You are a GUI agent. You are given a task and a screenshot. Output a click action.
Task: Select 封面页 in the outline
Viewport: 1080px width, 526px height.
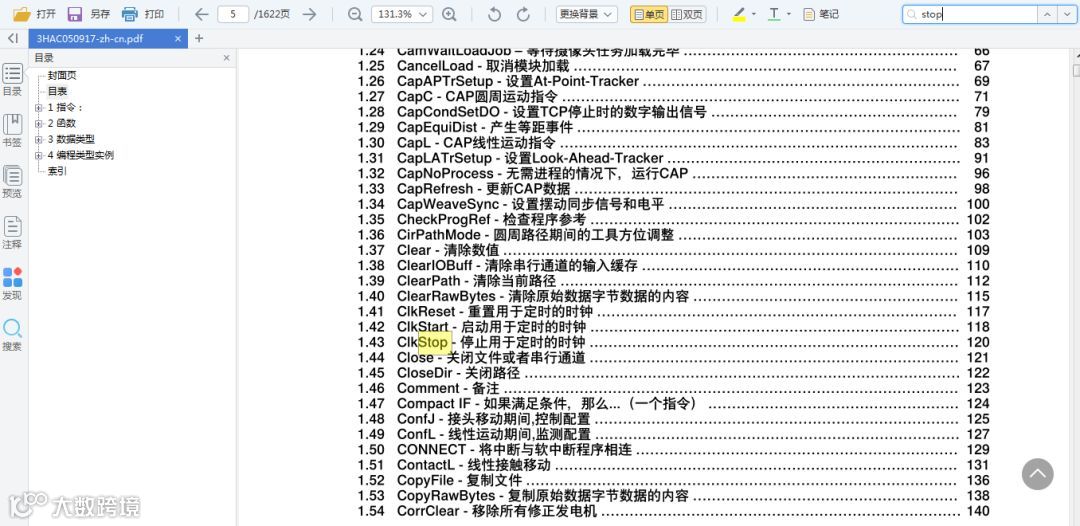coord(62,76)
